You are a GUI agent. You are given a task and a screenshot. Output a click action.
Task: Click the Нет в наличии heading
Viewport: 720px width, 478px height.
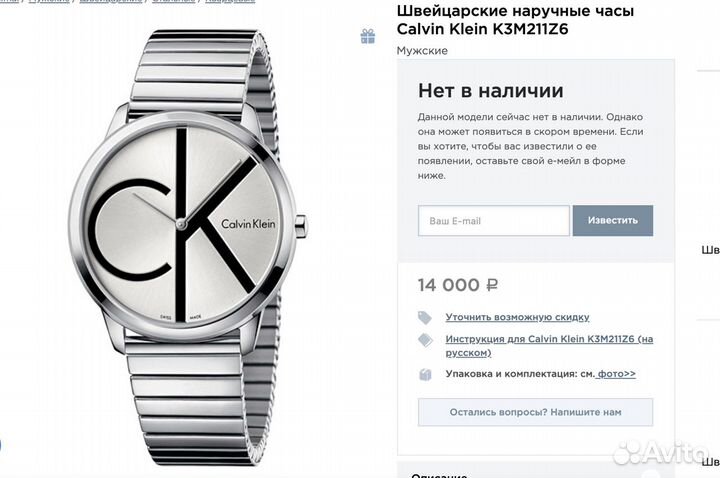490,90
